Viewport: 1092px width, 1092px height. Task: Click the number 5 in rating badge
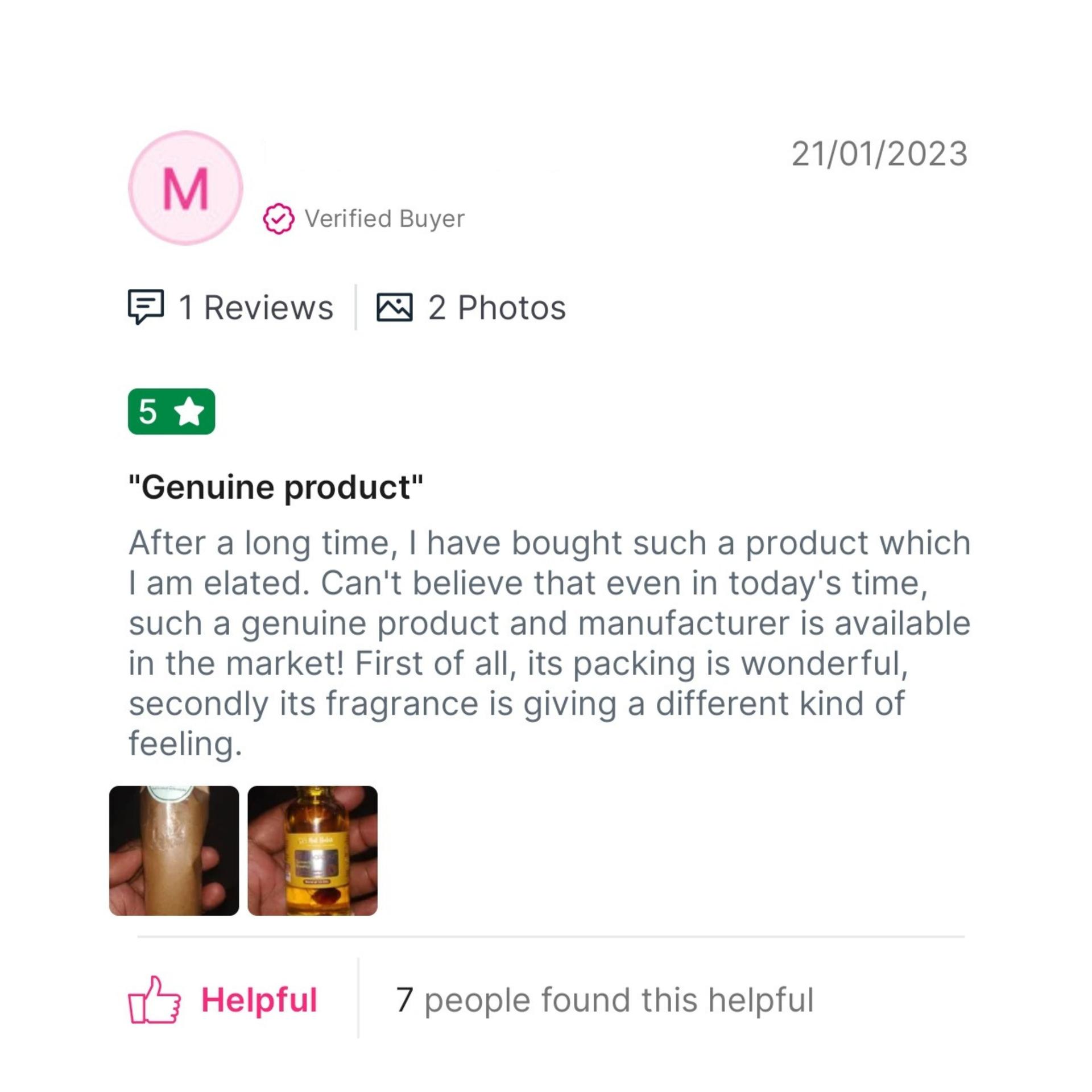coord(148,412)
